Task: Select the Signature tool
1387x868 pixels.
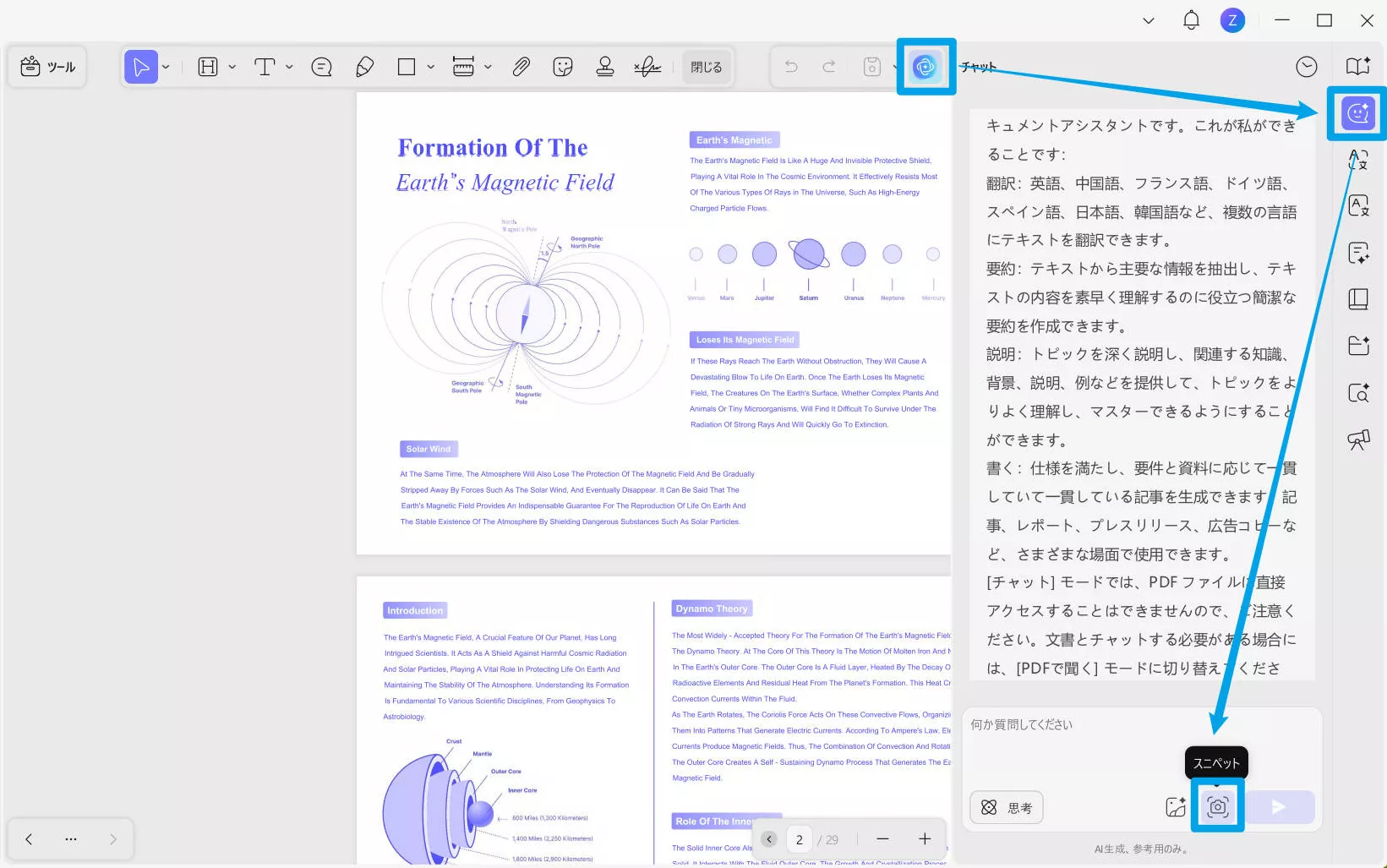Action: coord(647,66)
